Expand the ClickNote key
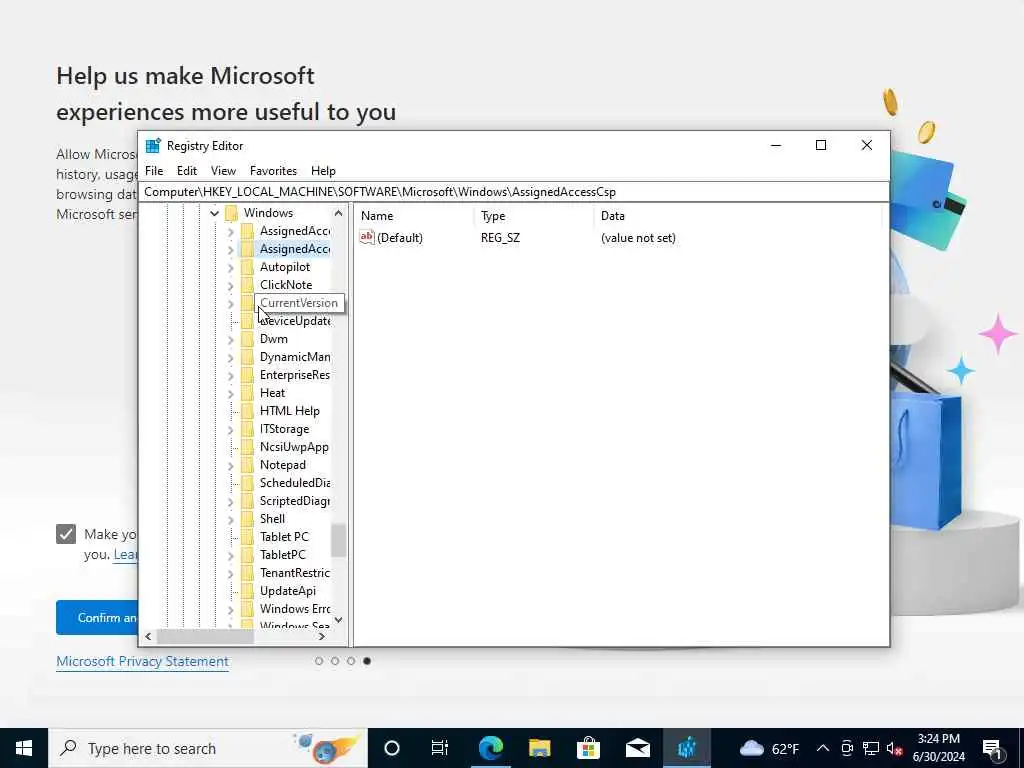Viewport: 1024px width, 768px height. [231, 285]
